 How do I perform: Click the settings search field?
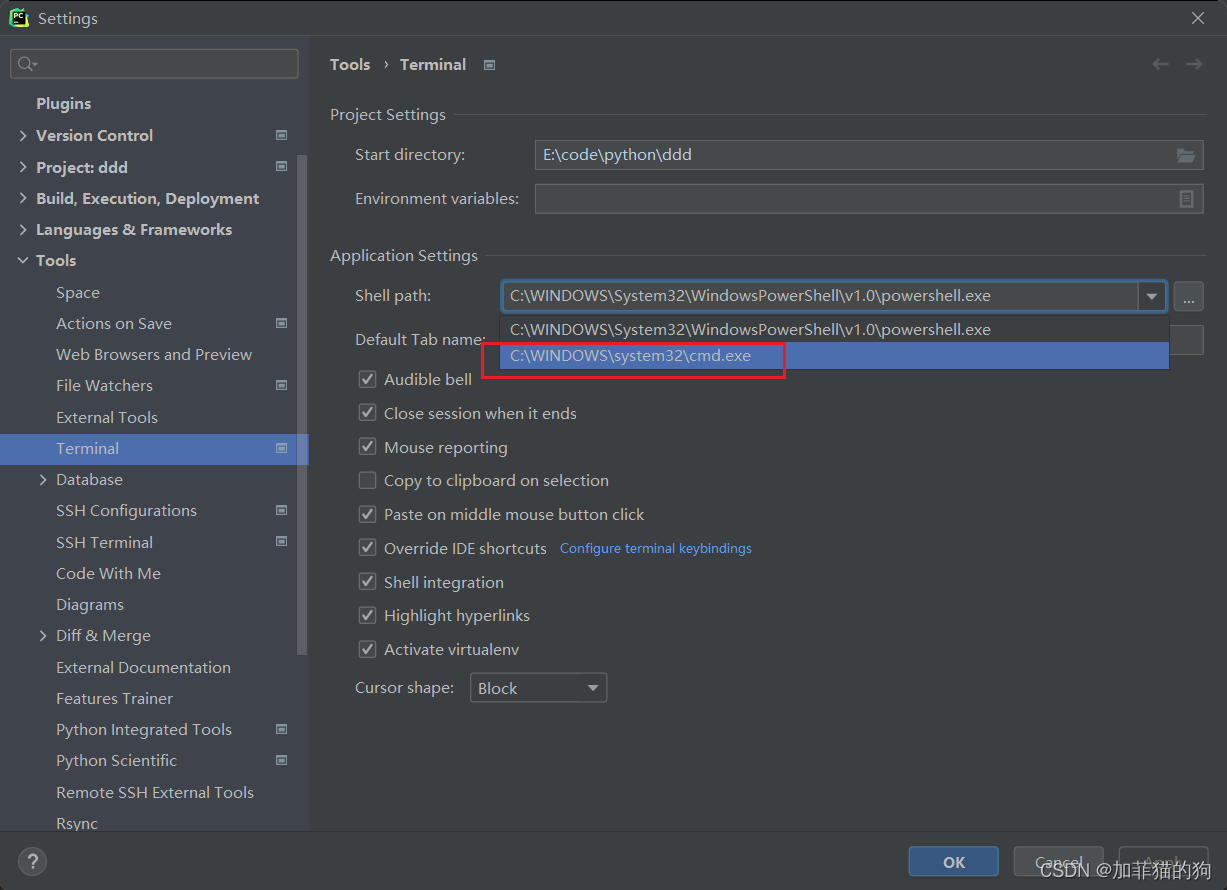click(x=154, y=64)
